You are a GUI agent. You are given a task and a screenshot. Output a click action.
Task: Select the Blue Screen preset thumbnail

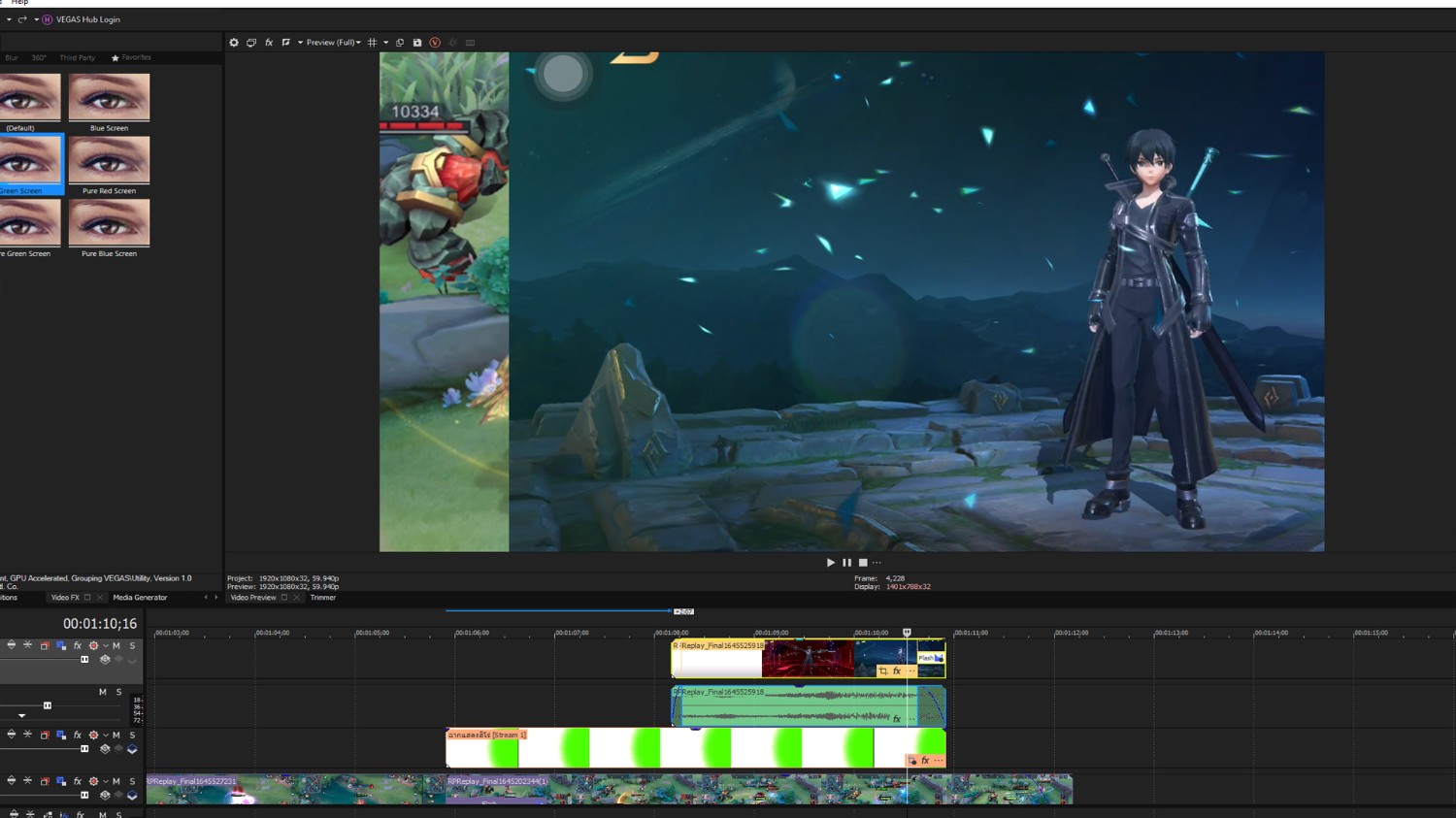tap(109, 97)
